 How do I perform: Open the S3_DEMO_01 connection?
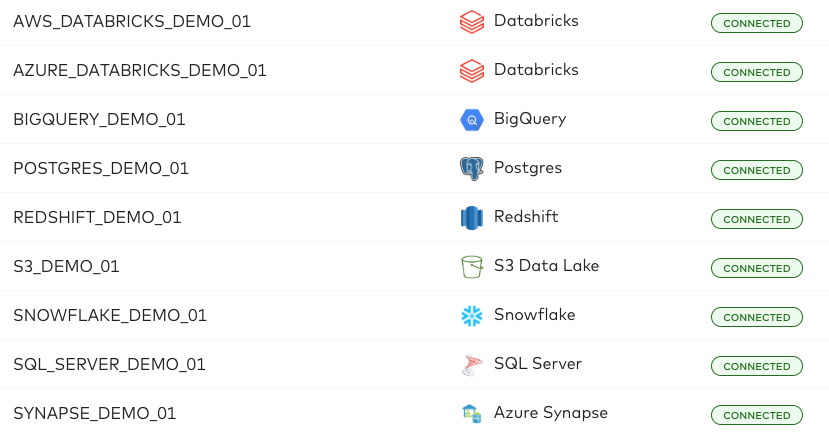(66, 266)
